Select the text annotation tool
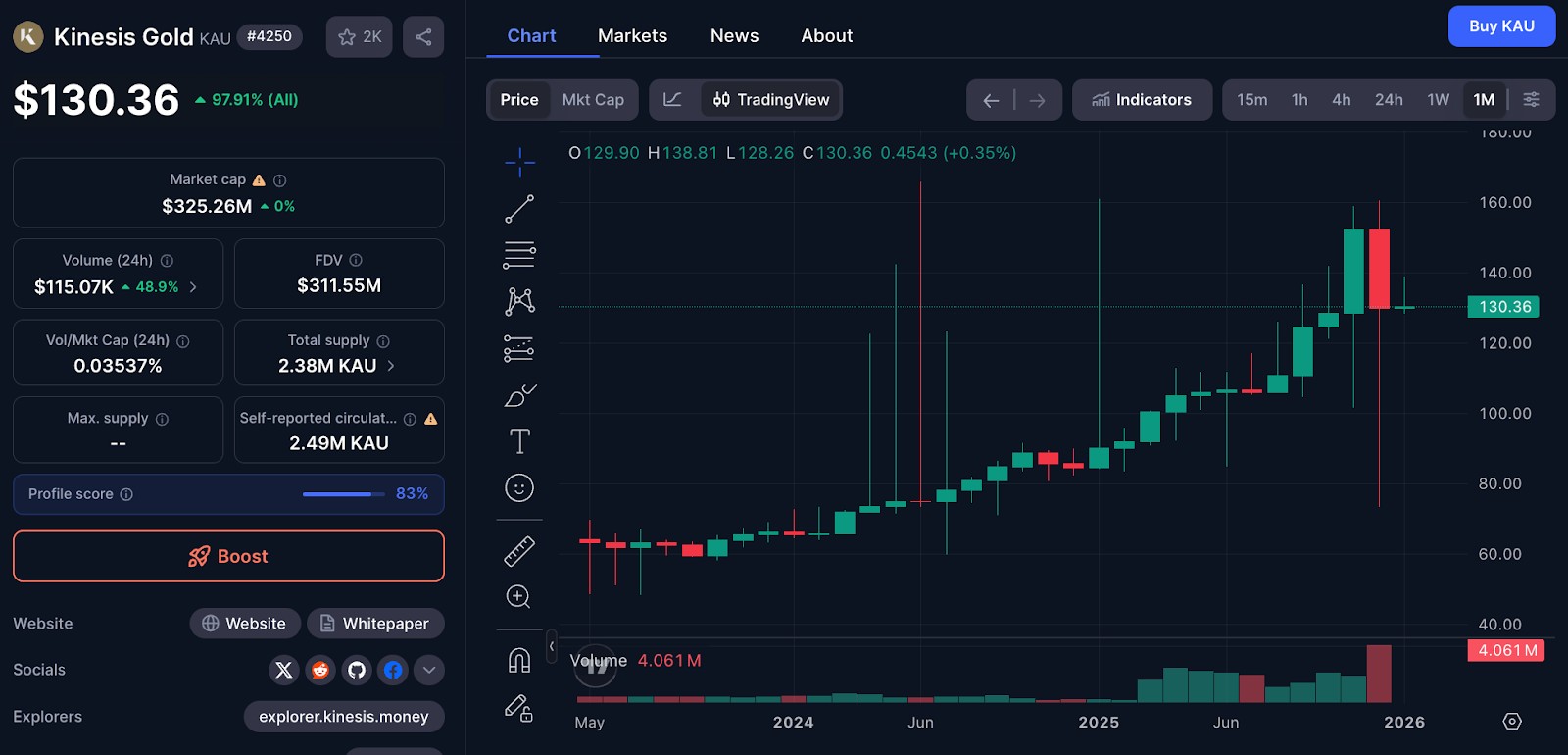This screenshot has height=755, width=1568. point(519,441)
